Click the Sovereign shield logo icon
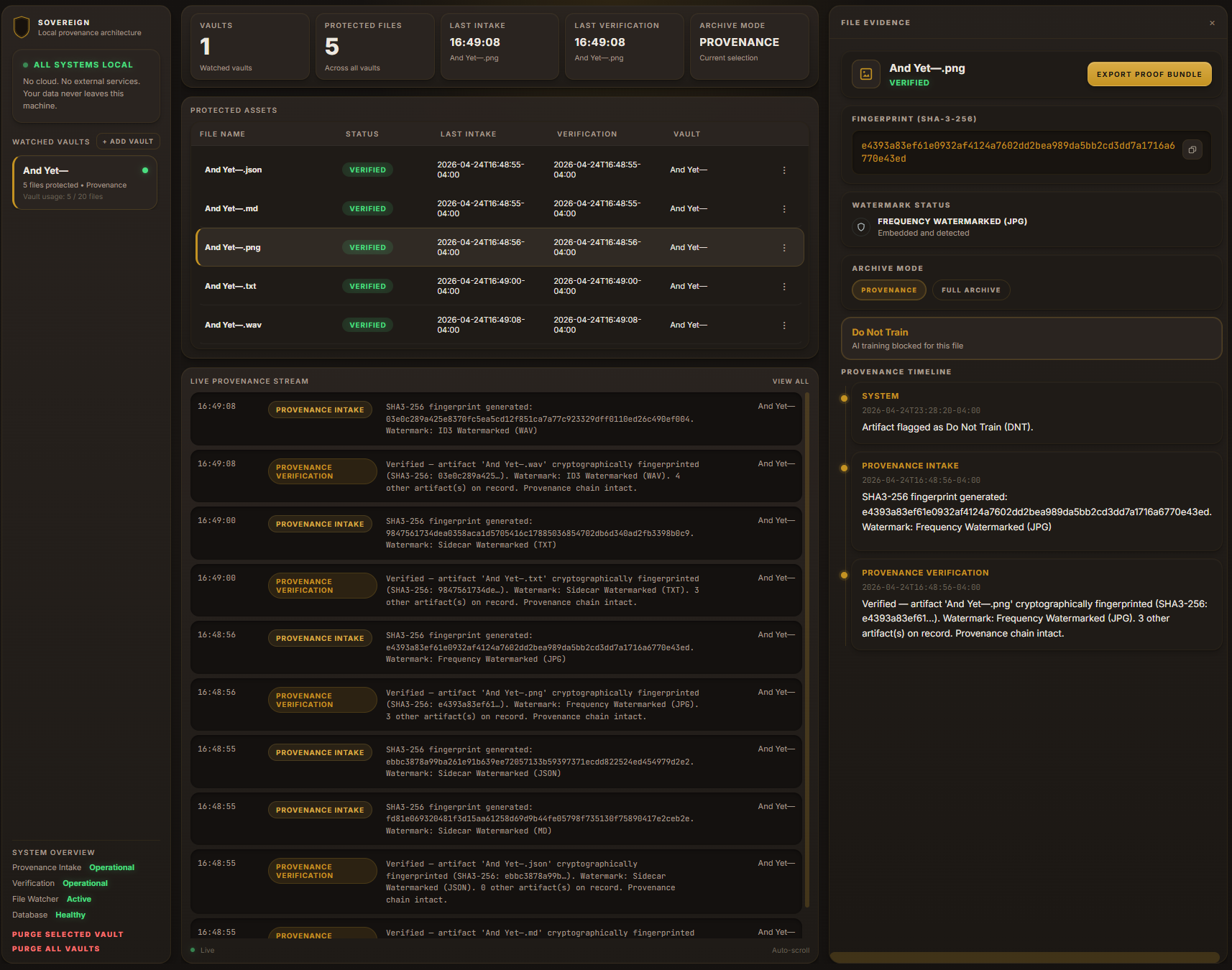This screenshot has height=970, width=1232. click(22, 27)
